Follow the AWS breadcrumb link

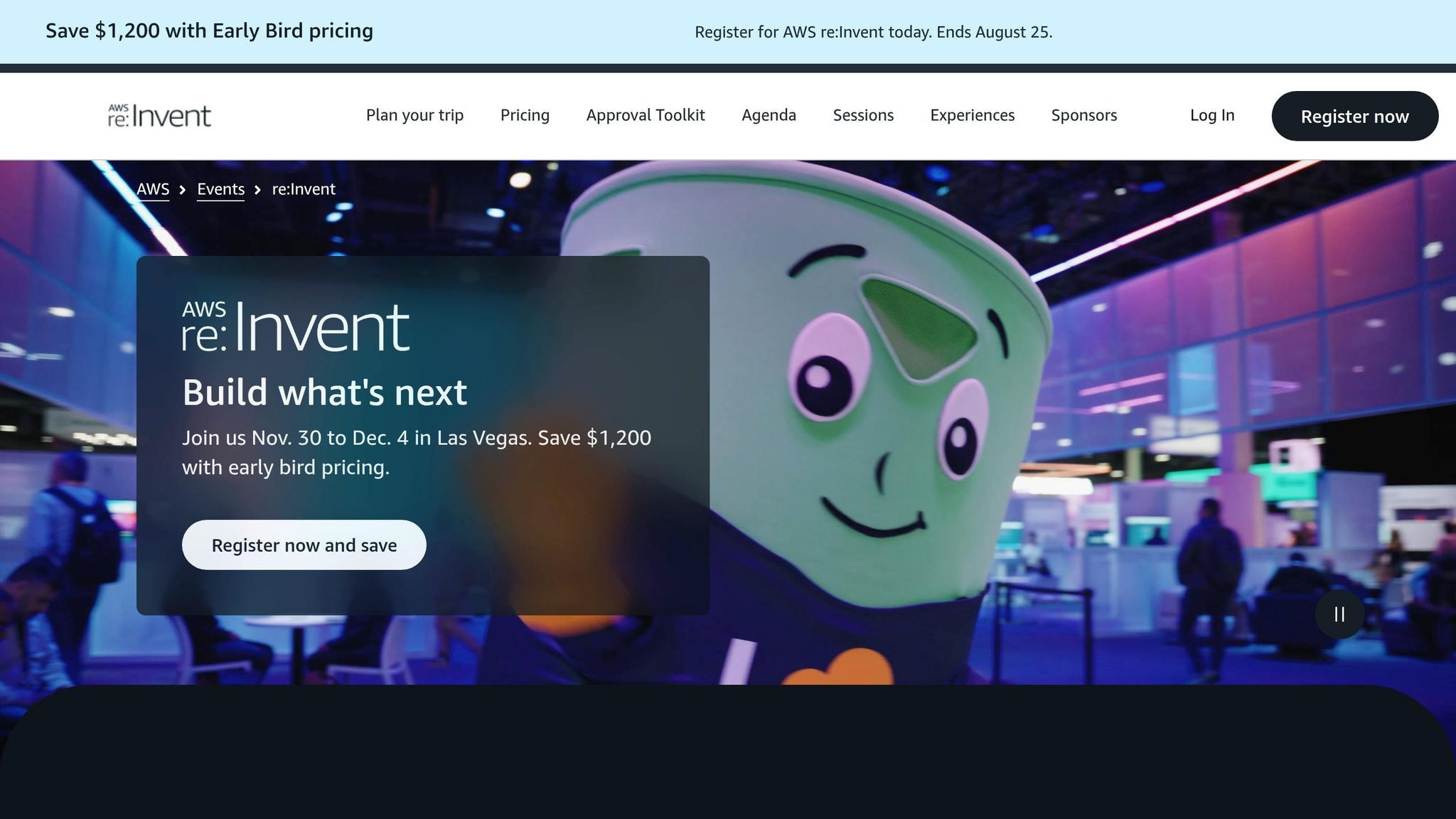coord(153,189)
